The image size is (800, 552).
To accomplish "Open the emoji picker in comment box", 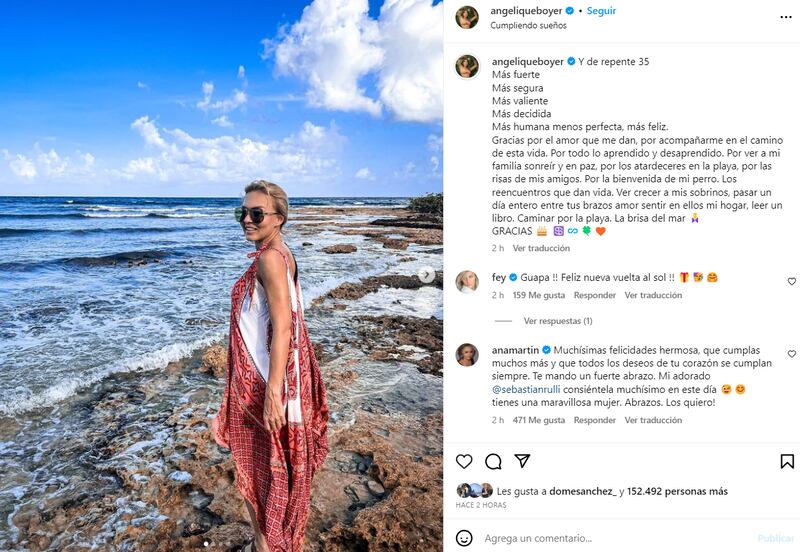I will tap(464, 538).
